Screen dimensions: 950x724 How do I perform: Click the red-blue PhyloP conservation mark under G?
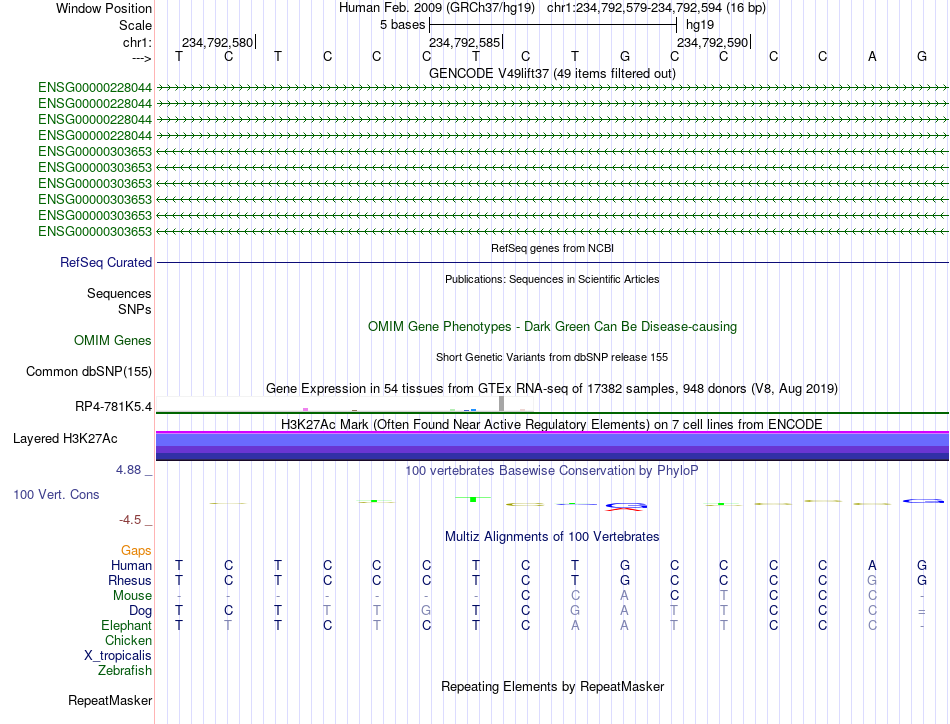(x=625, y=506)
